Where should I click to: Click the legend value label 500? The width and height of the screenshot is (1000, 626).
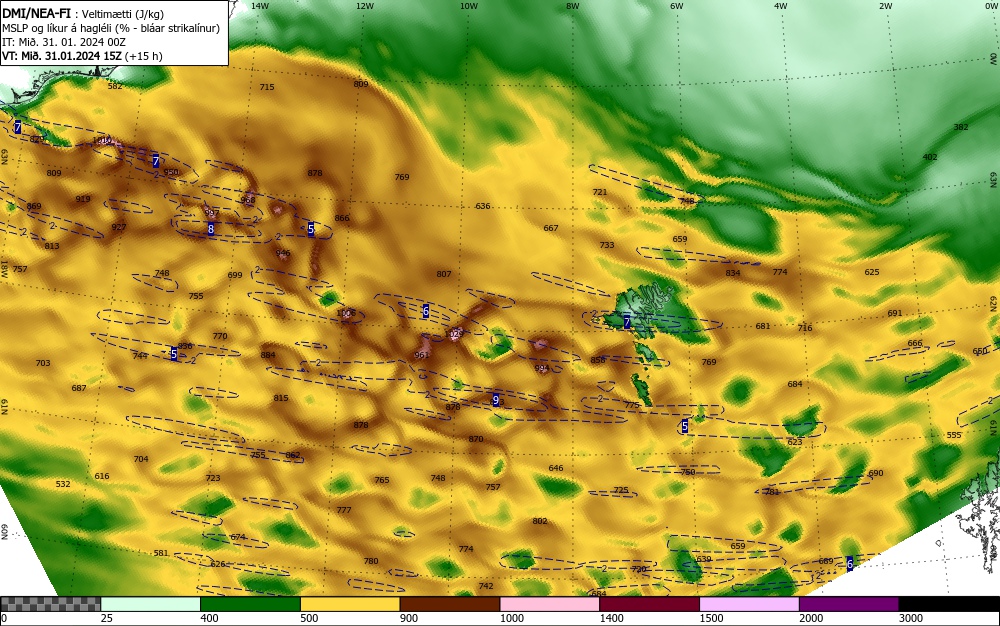click(x=309, y=618)
